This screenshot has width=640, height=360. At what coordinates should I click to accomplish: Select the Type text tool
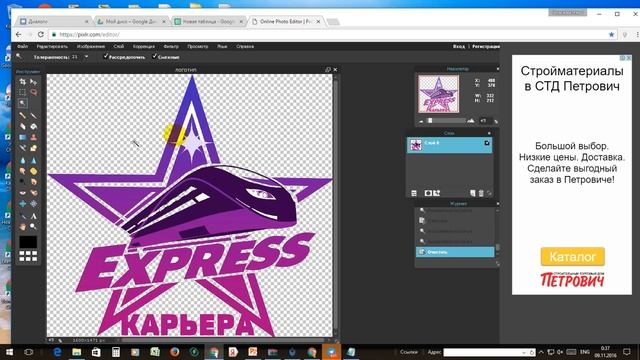coord(33,216)
